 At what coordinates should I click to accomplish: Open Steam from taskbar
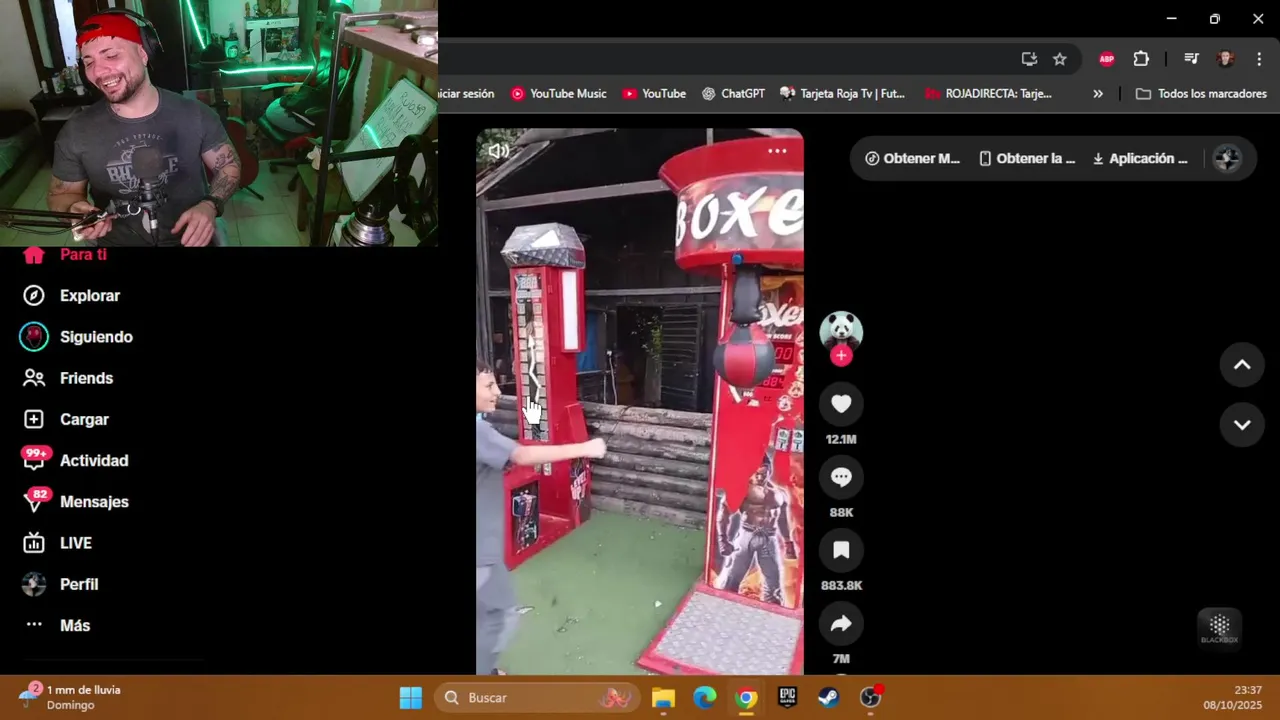point(828,698)
